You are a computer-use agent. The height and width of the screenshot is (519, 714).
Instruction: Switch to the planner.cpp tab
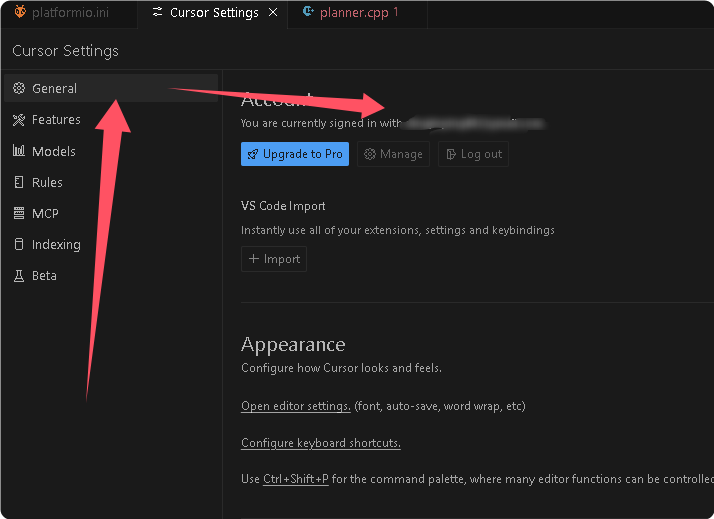point(357,13)
